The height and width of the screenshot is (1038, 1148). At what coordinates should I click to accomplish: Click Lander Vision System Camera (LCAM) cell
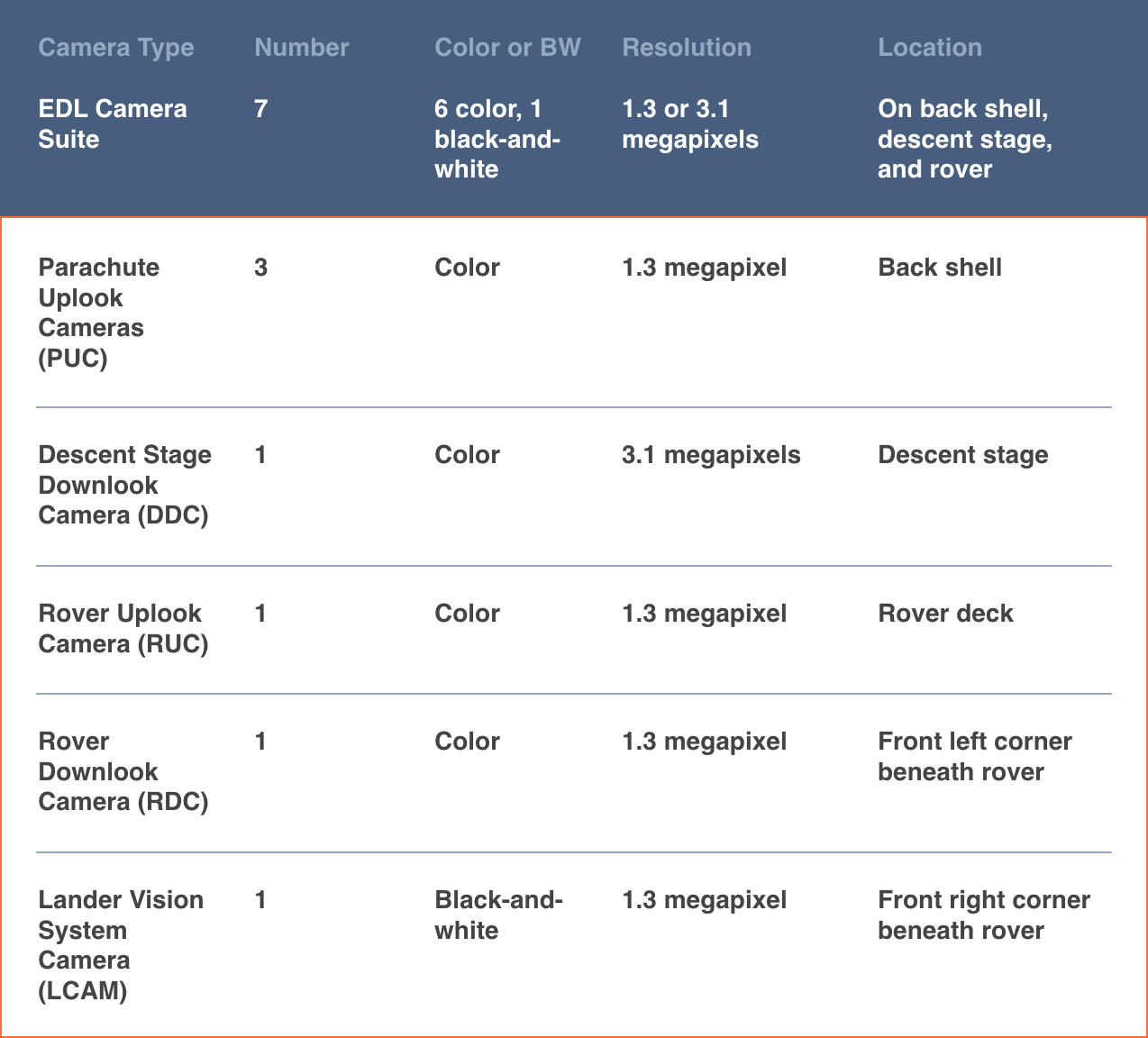[121, 945]
